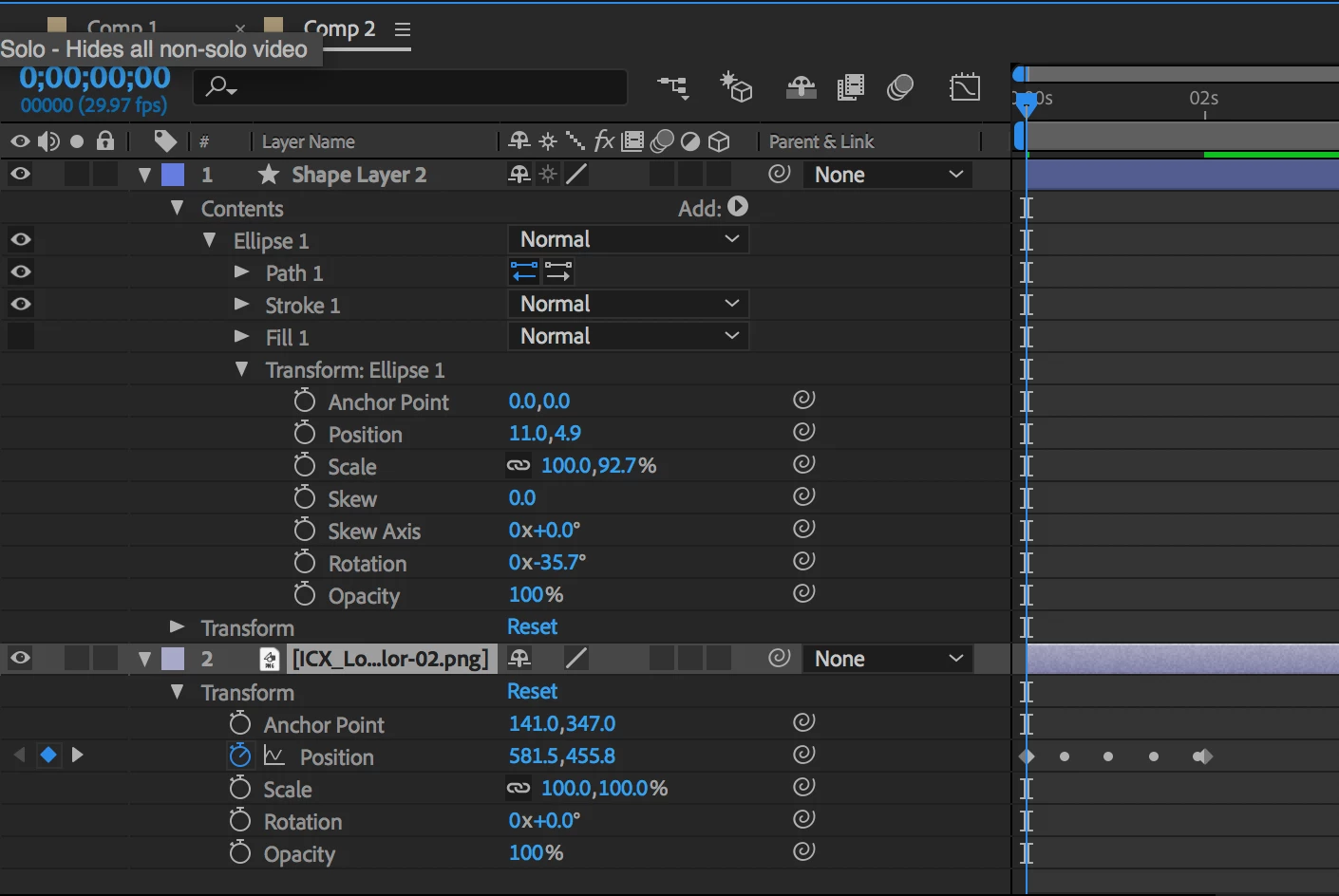Click the current timecode 0;00;00;00

point(95,78)
